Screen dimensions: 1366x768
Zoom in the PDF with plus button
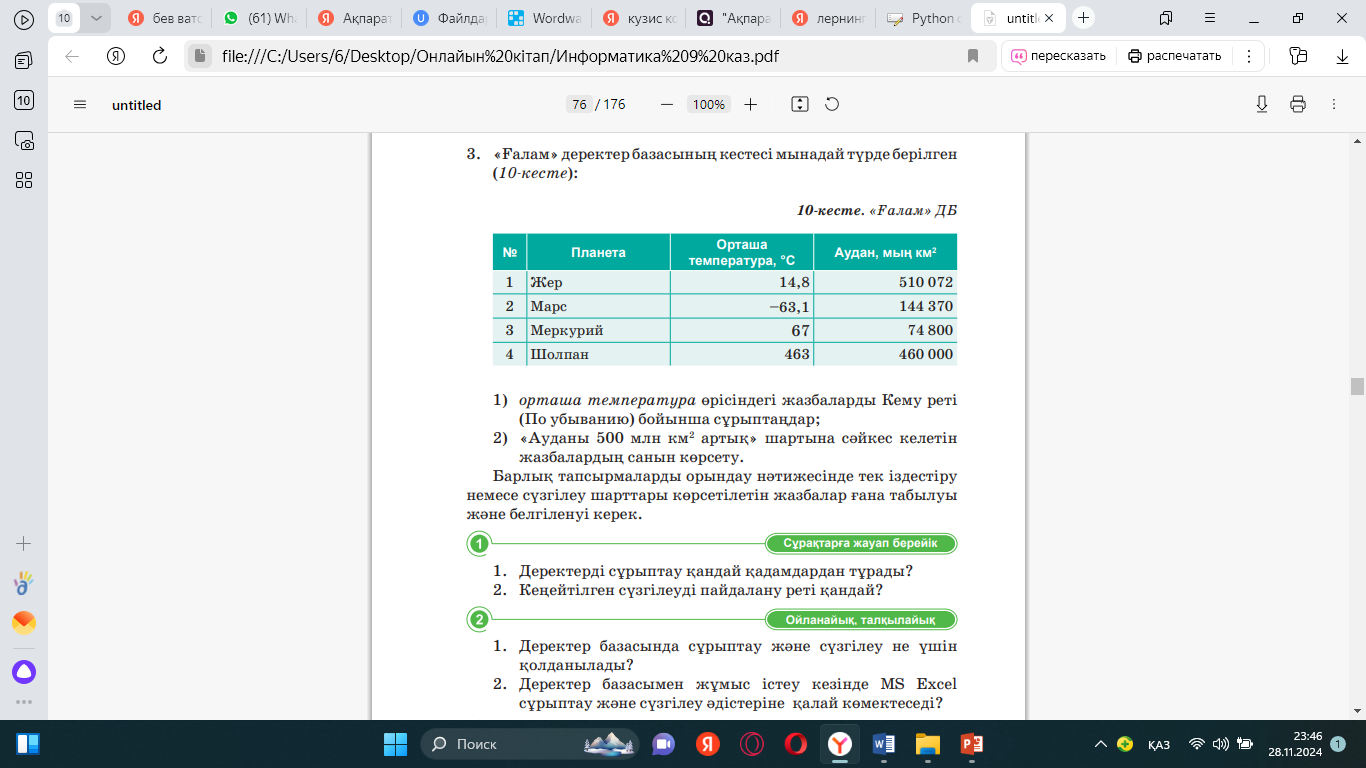coord(751,104)
